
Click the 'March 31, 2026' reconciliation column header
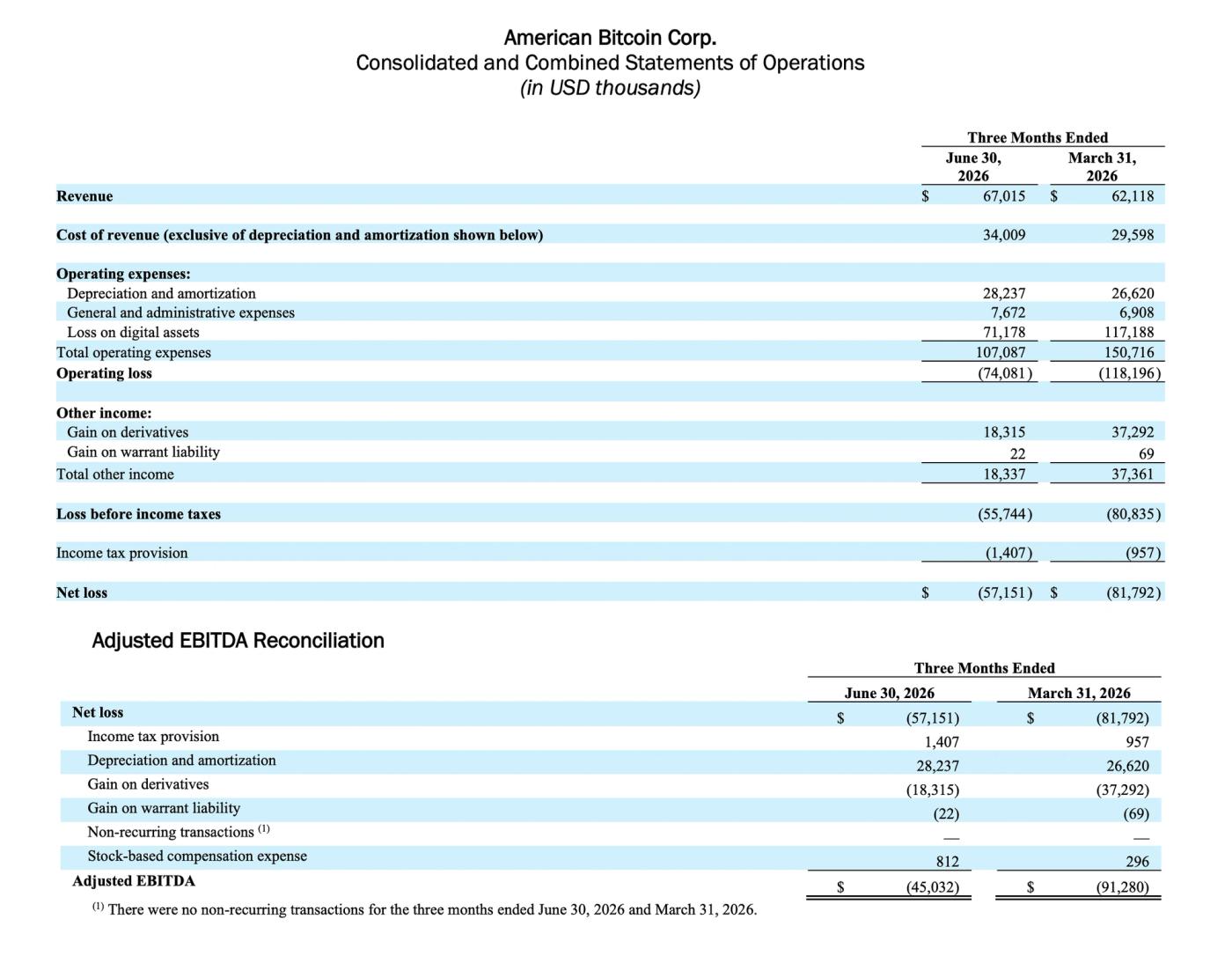[1079, 694]
